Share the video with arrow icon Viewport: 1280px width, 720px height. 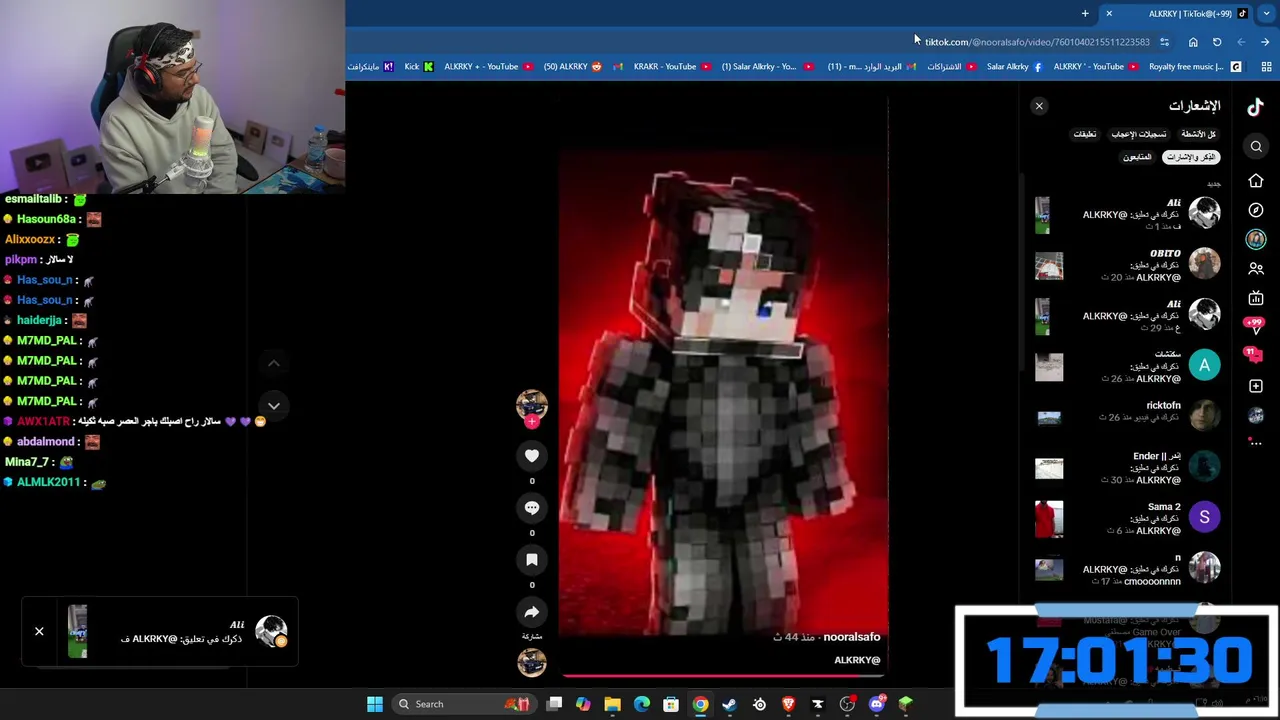532,612
